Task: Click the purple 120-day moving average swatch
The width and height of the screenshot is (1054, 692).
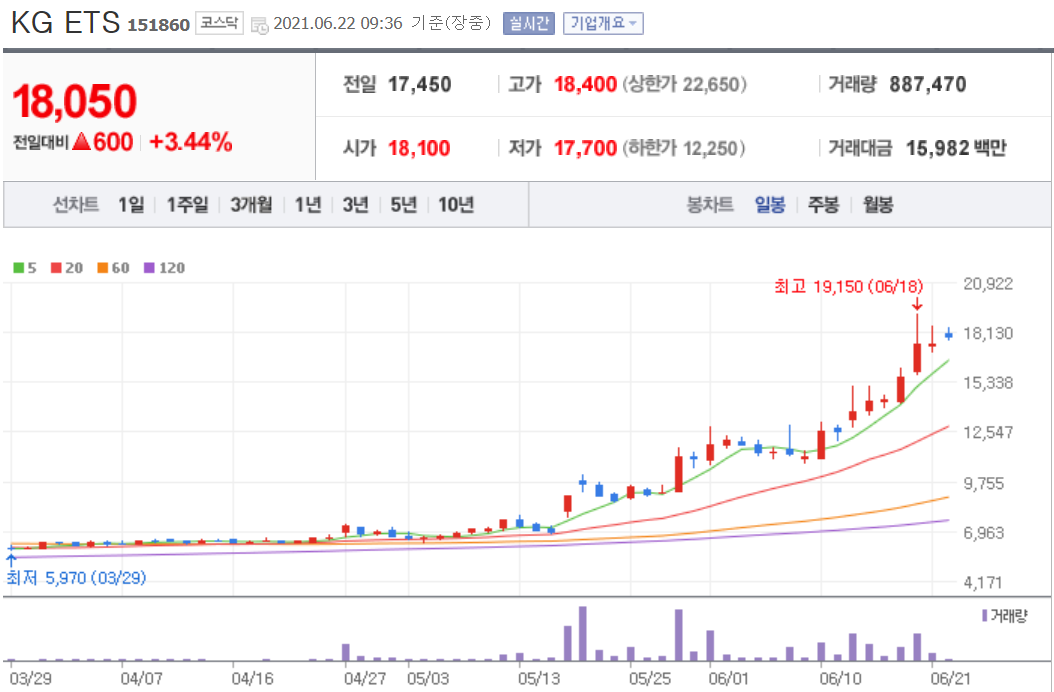Action: point(149,268)
